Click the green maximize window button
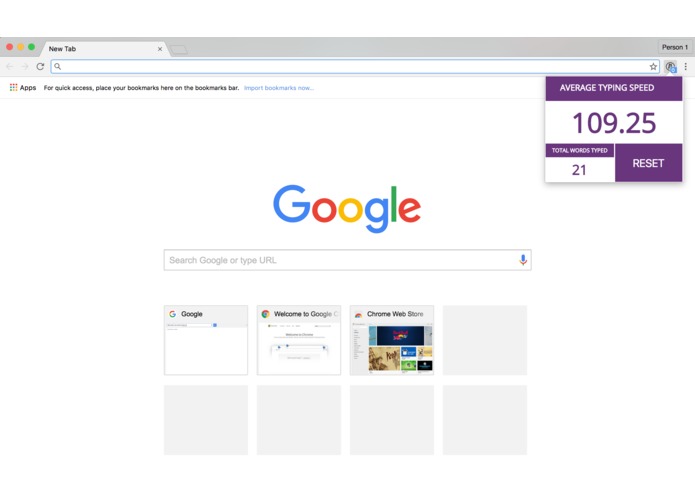Screen dimensions: 695x494 31,47
